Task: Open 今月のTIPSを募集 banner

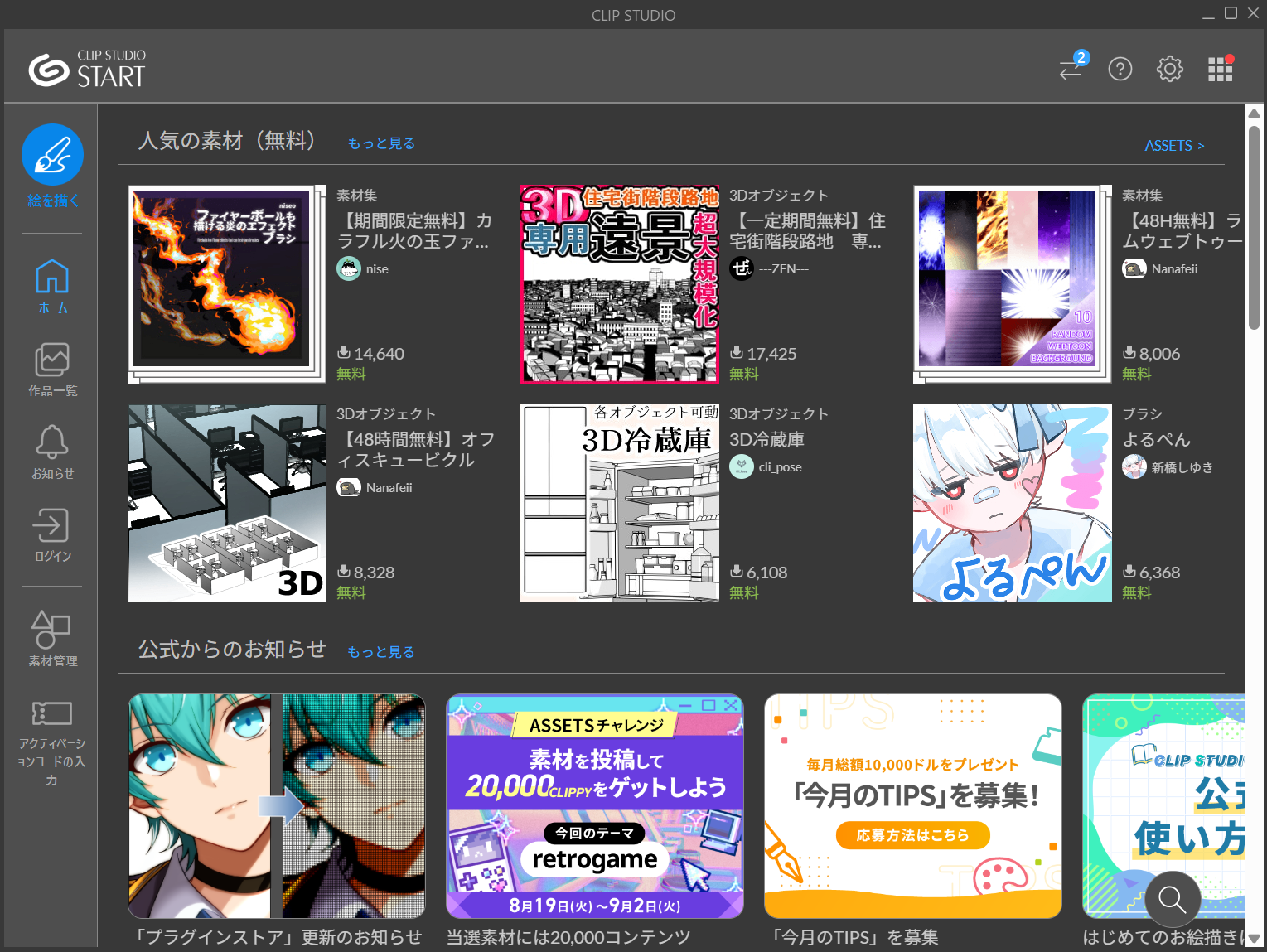Action: pos(913,806)
